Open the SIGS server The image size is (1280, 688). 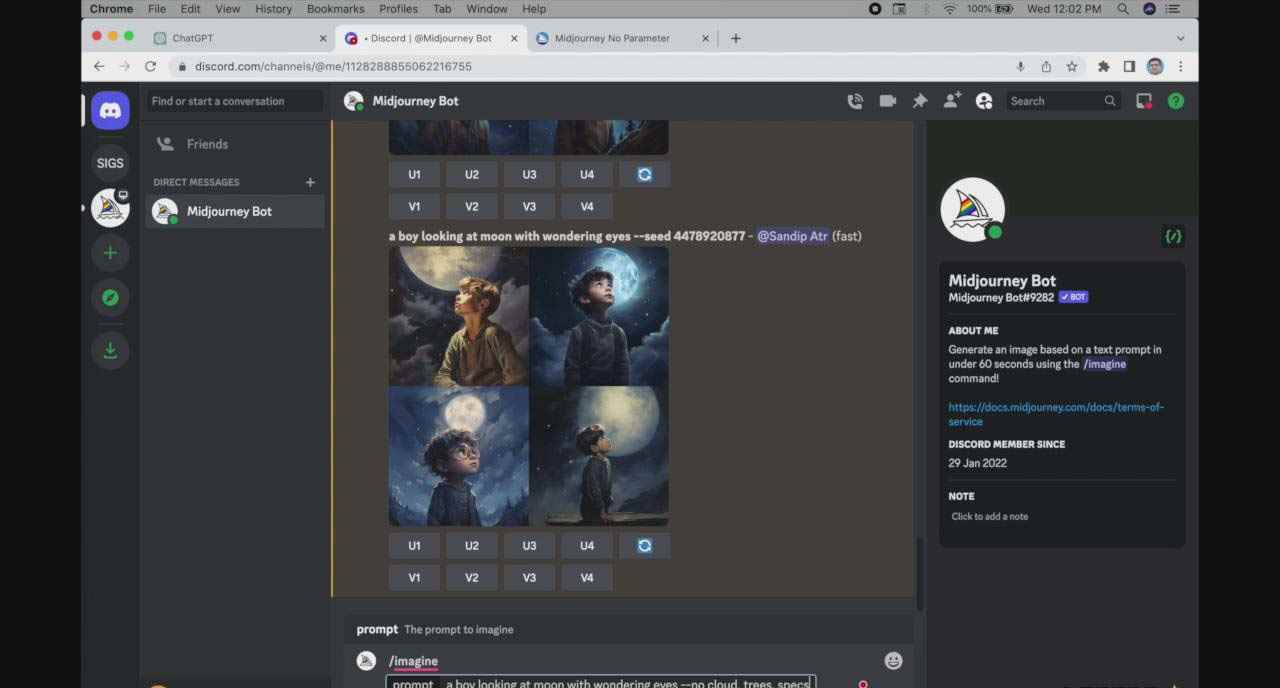(110, 163)
